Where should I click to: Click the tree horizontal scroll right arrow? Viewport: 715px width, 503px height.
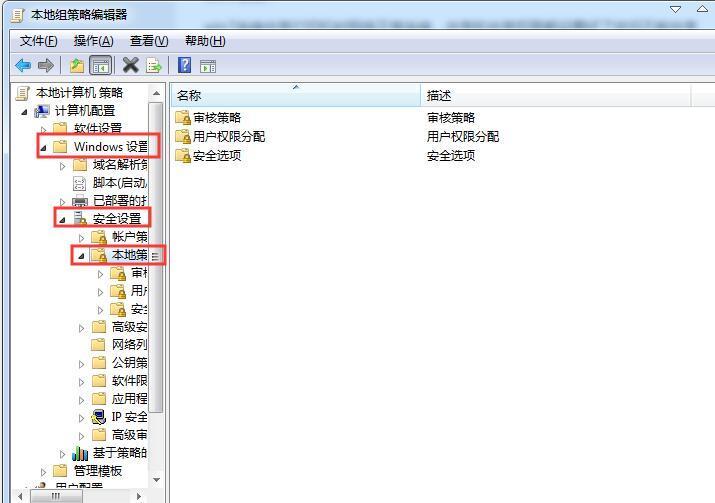click(139, 496)
